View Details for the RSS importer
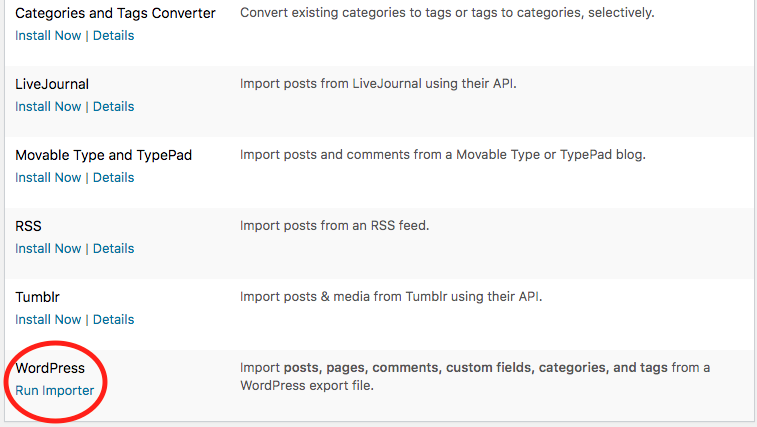This screenshot has height=427, width=757. click(113, 249)
